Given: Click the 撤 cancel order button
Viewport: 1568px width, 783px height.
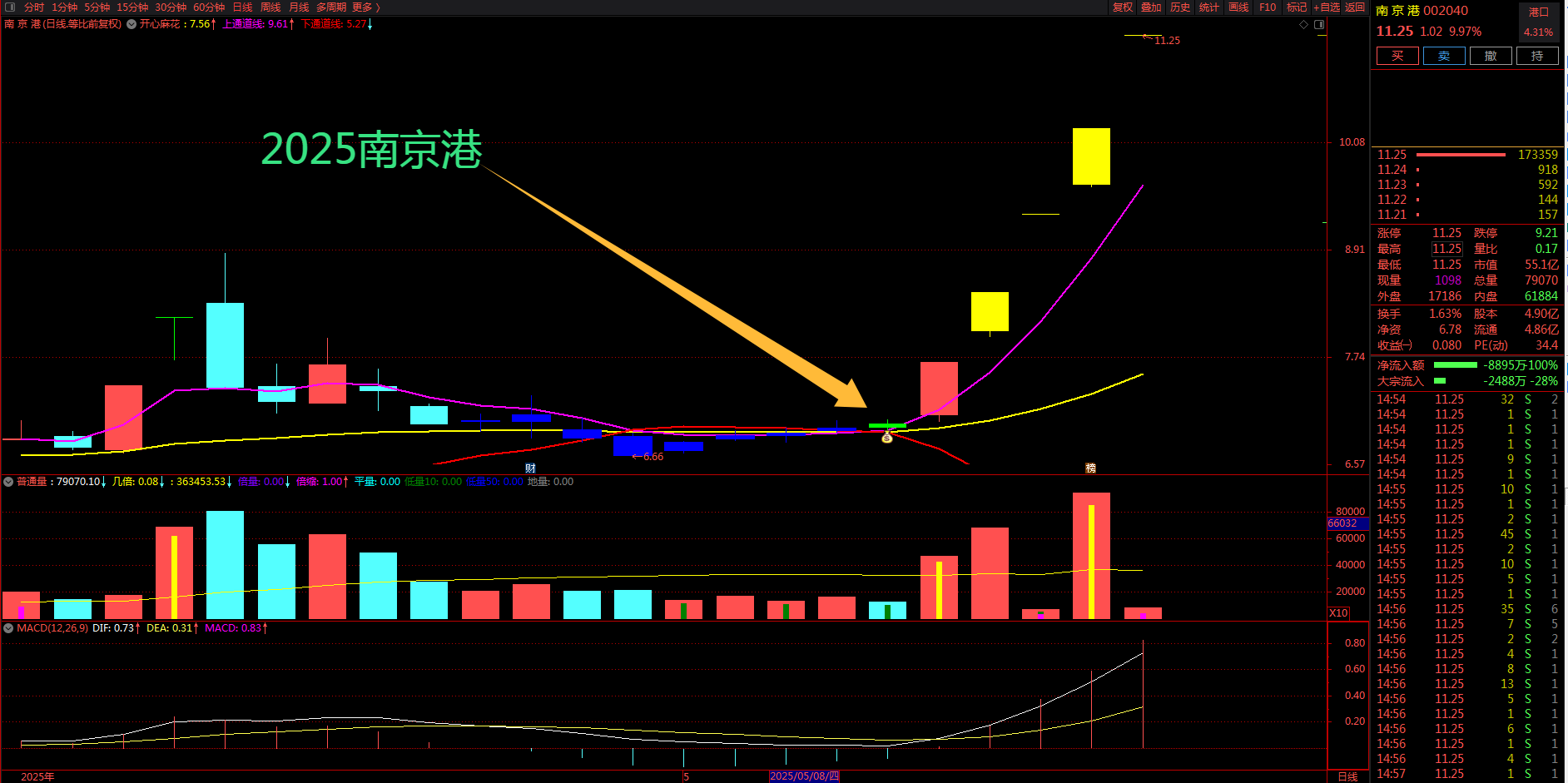Looking at the screenshot, I should tap(1491, 56).
